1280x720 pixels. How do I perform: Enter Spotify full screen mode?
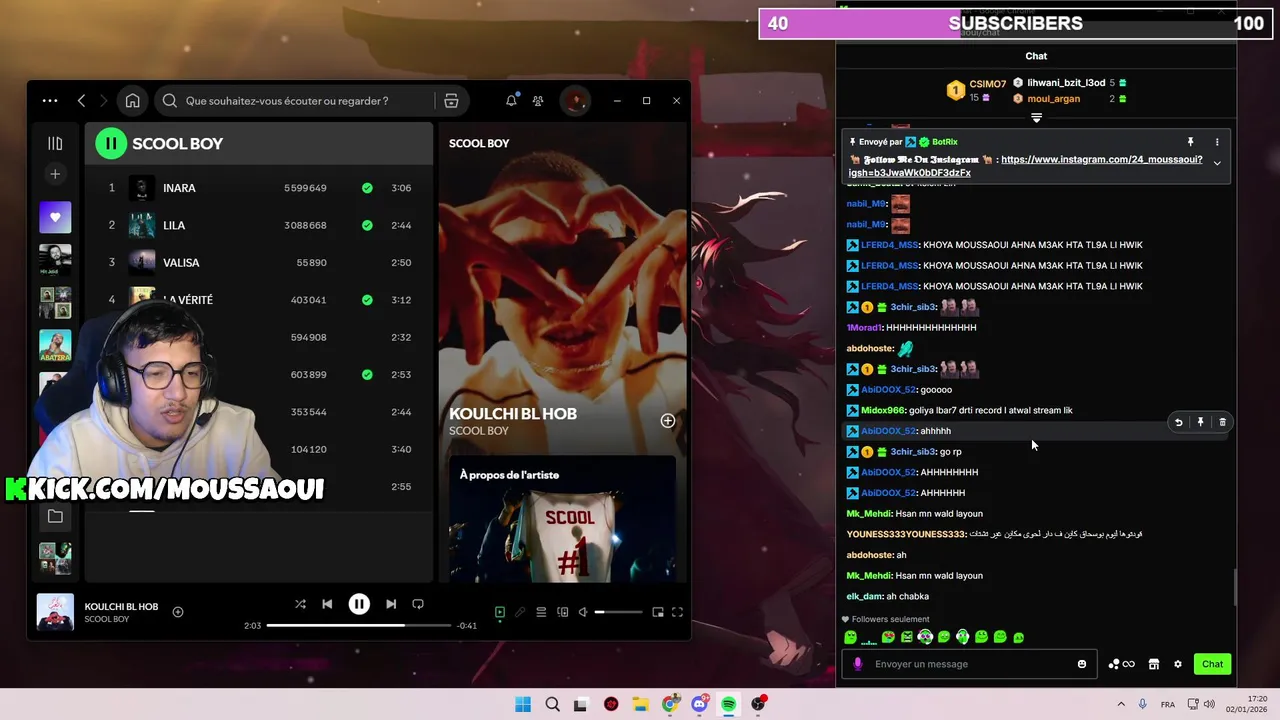[677, 612]
